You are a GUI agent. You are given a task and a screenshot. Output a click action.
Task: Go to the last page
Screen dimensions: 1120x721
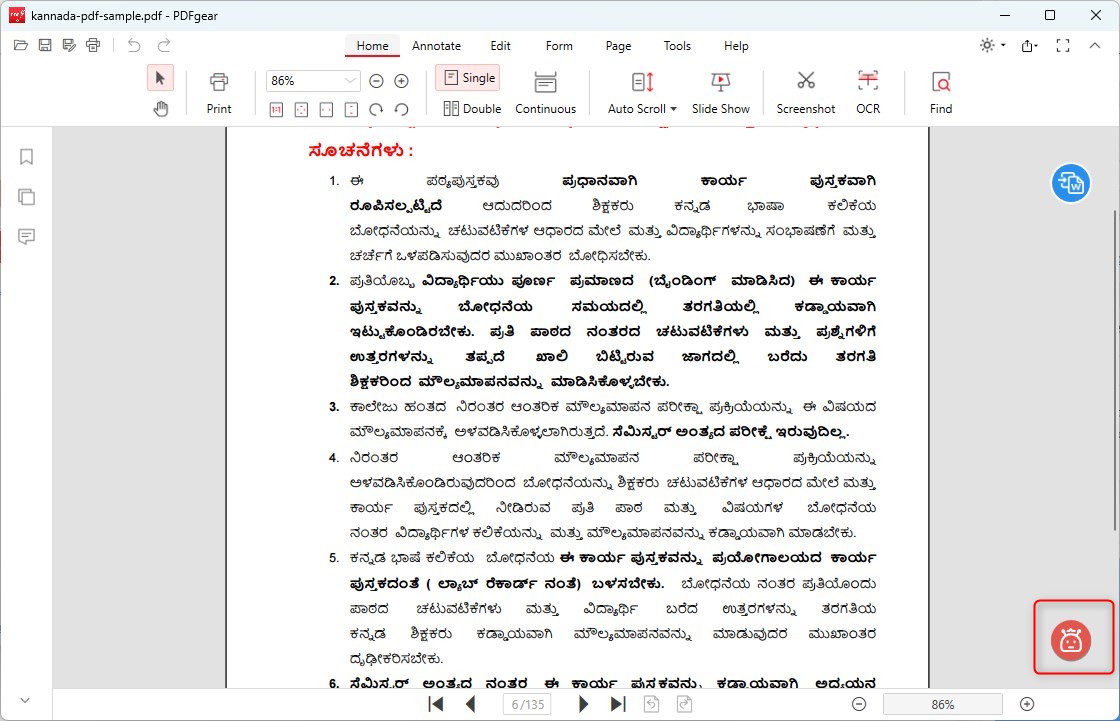click(x=618, y=704)
